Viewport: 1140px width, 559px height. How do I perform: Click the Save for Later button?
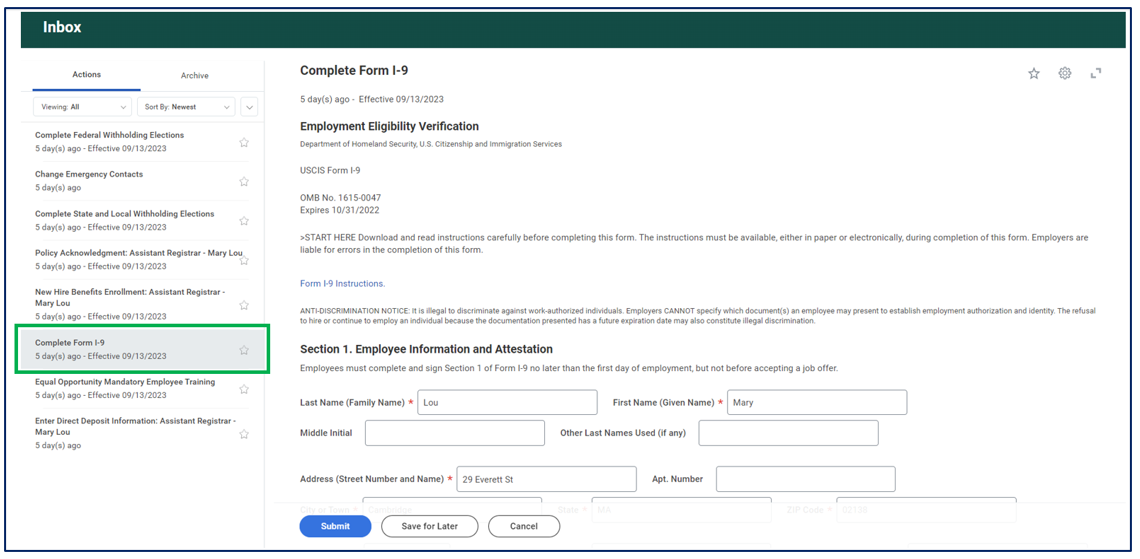pos(430,526)
